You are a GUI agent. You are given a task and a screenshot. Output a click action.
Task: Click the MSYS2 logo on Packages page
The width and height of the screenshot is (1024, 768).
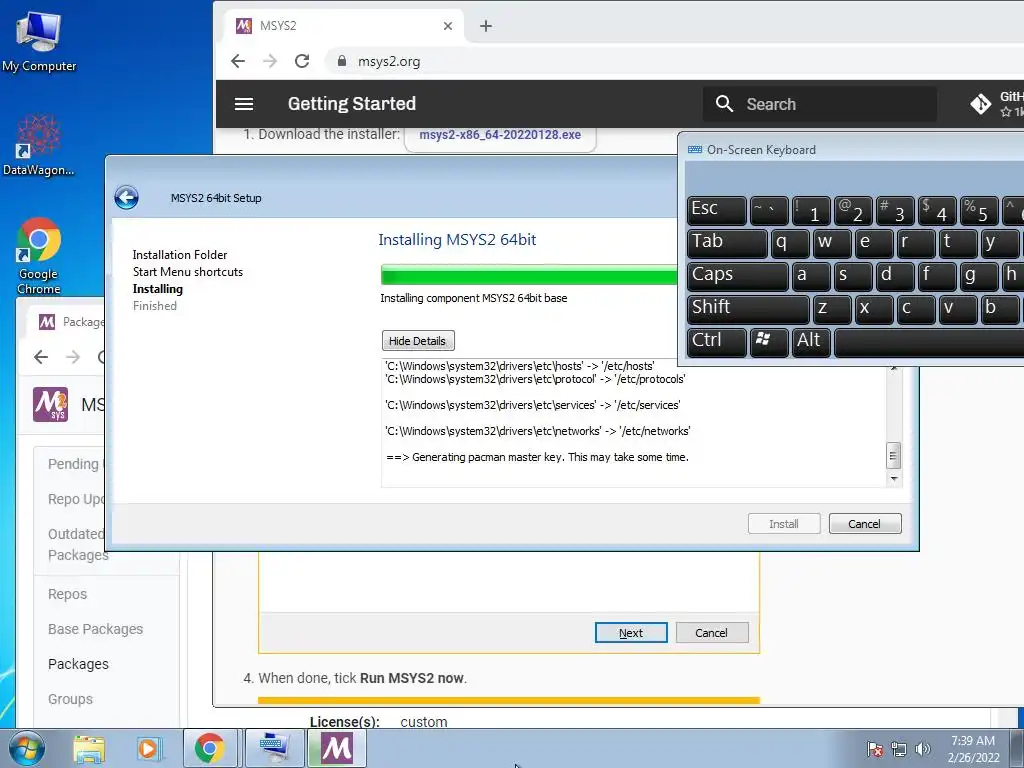pos(50,405)
